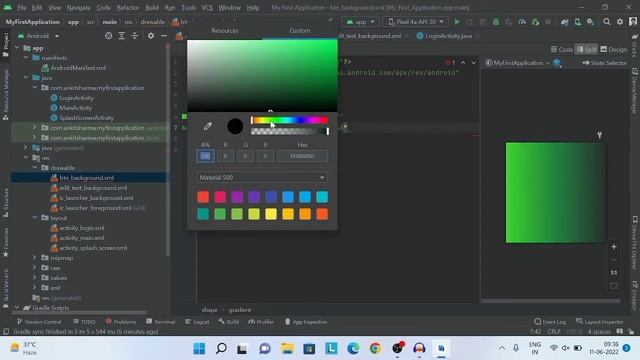Image resolution: width=640 pixels, height=360 pixels.
Task: Open the Build menu
Action: point(152,8)
